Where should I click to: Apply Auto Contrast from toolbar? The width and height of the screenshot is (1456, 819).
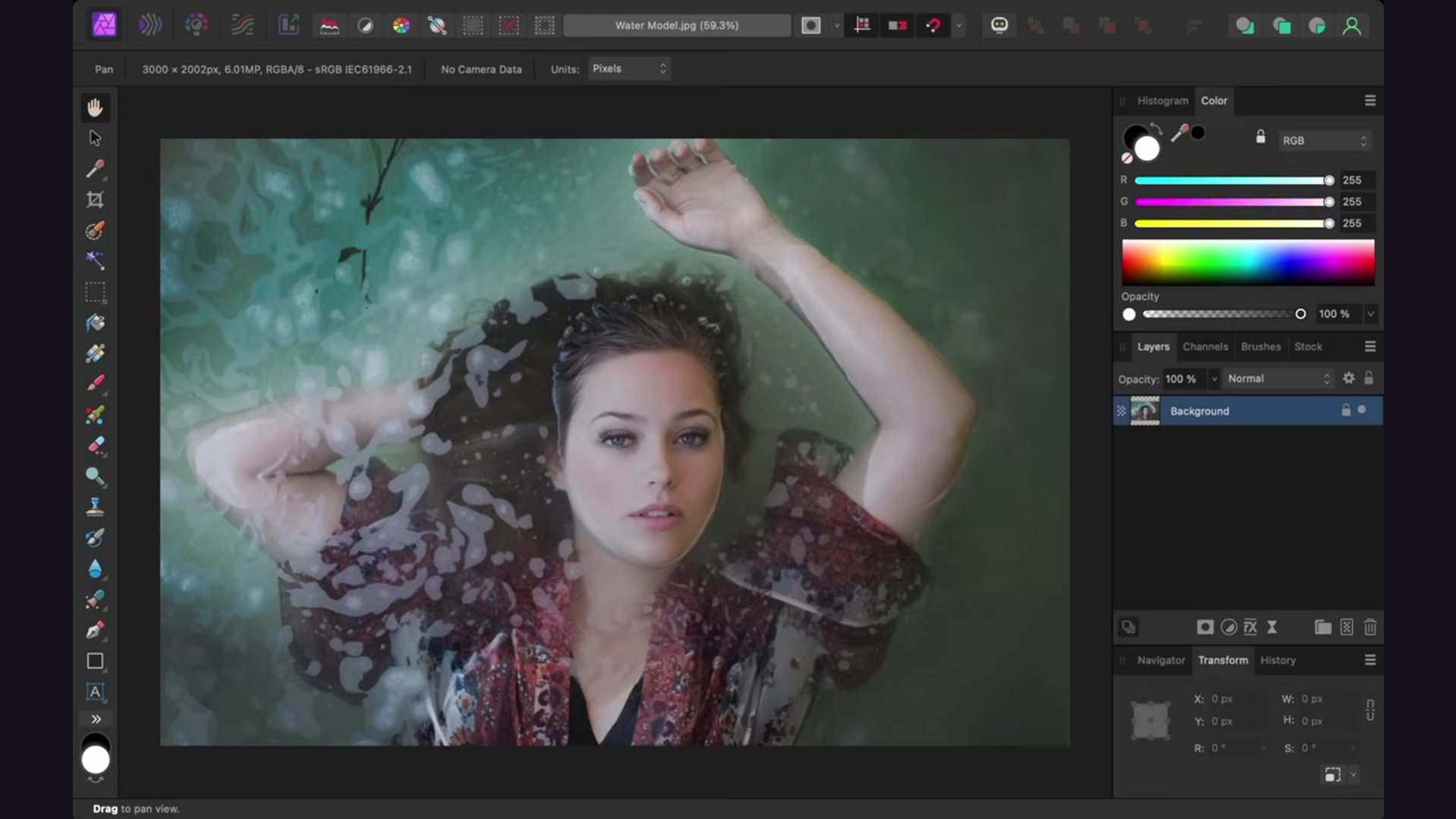pos(365,26)
